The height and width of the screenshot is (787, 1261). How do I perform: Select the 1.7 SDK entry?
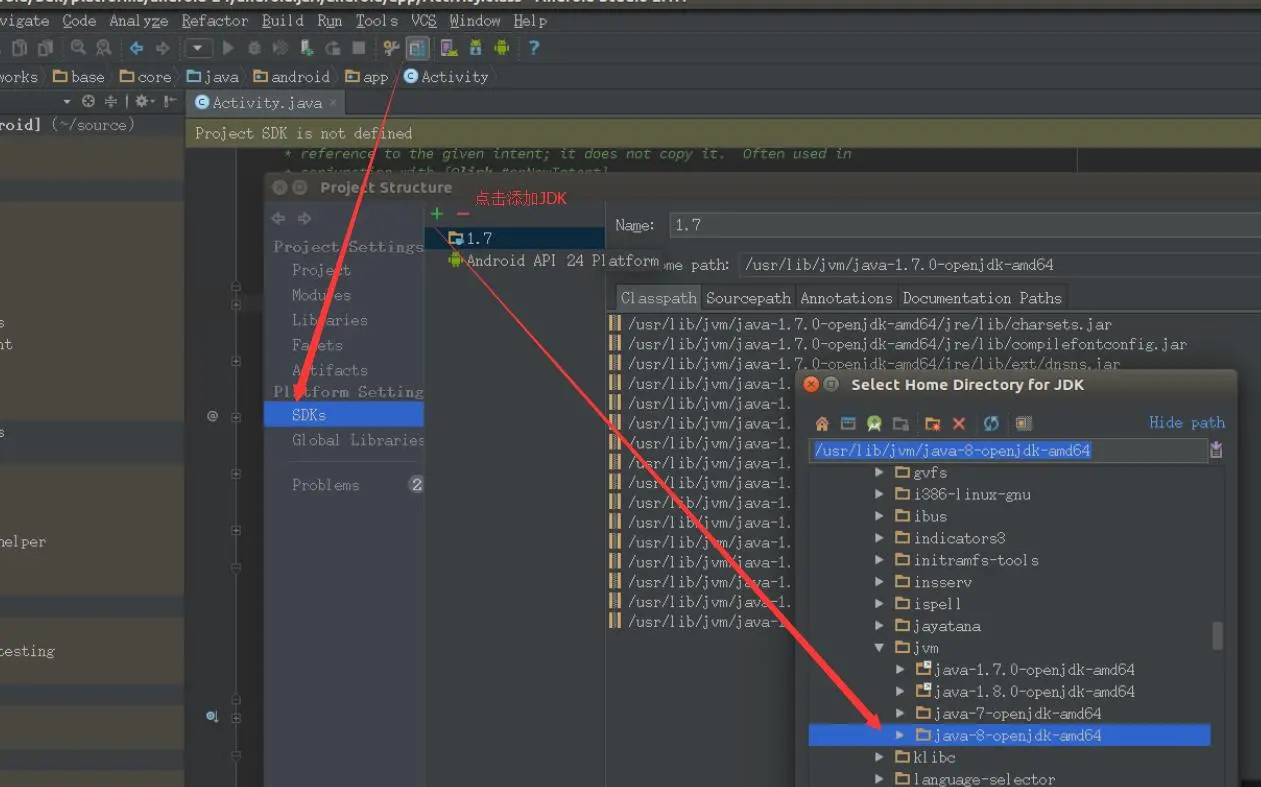pos(515,238)
